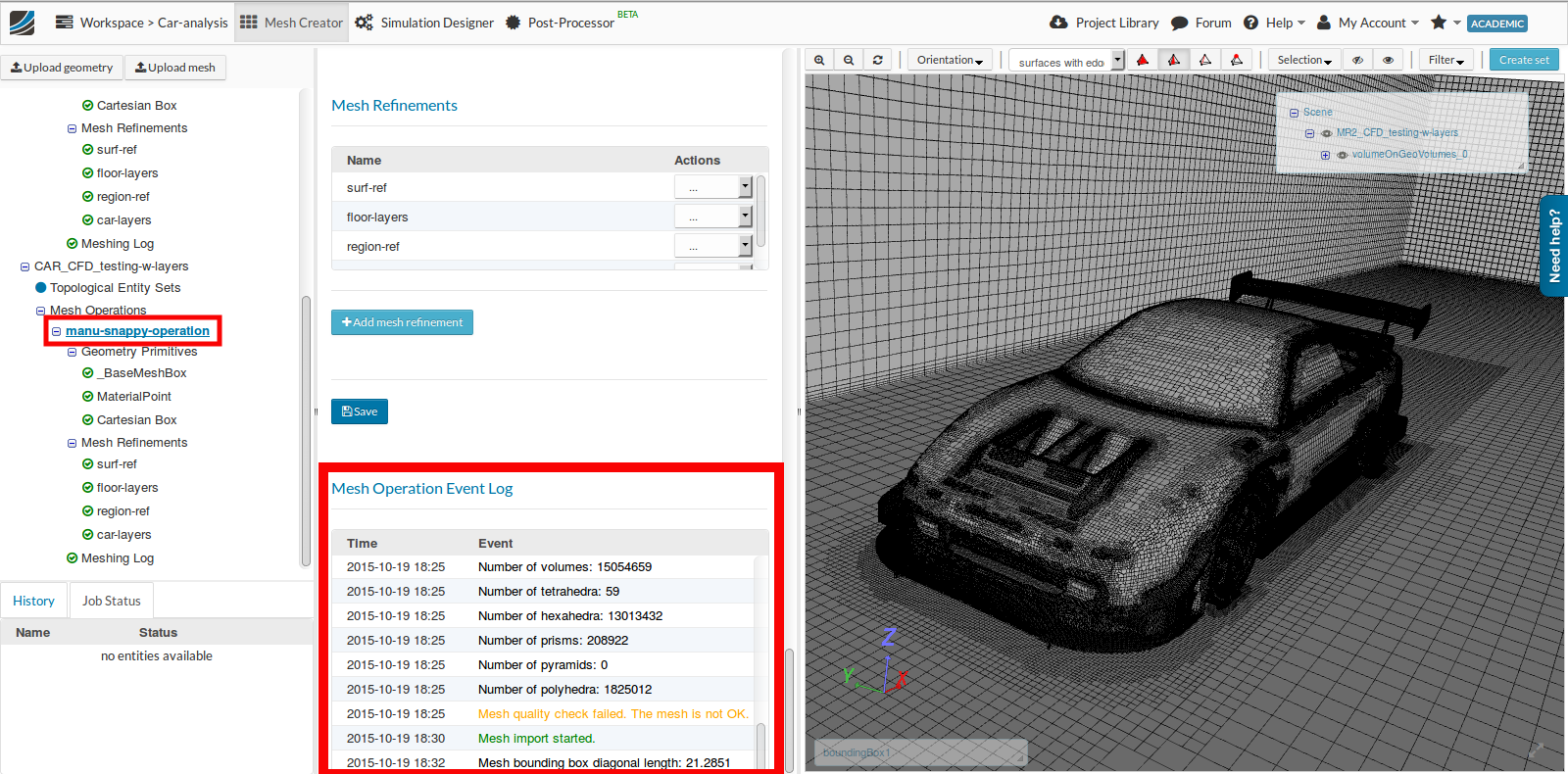Image resolution: width=1568 pixels, height=774 pixels.
Task: Open the Orientation dropdown
Action: (x=950, y=60)
